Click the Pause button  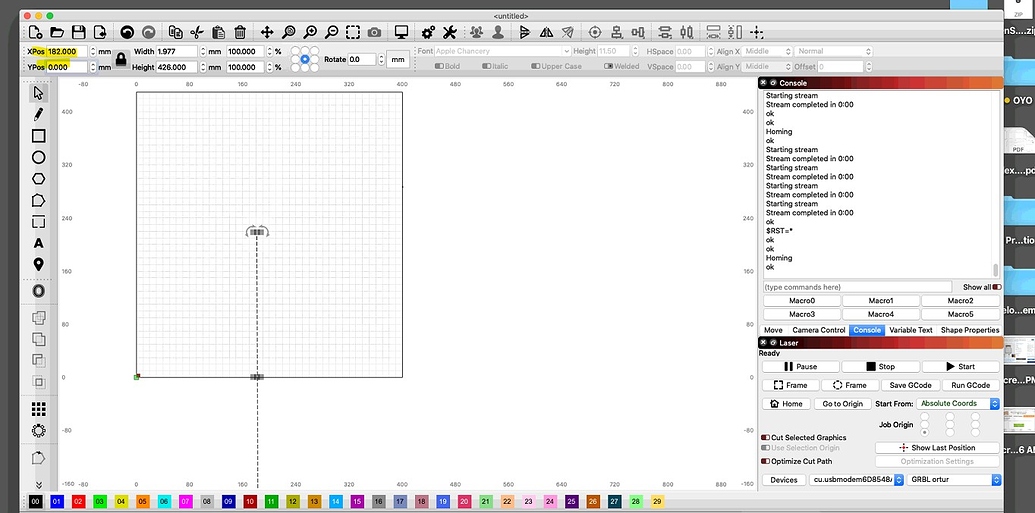[x=801, y=366]
